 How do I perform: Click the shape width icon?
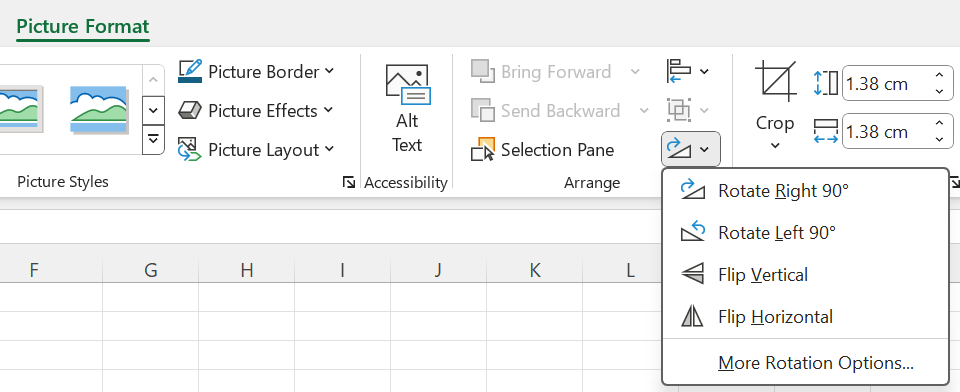pyautogui.click(x=825, y=132)
